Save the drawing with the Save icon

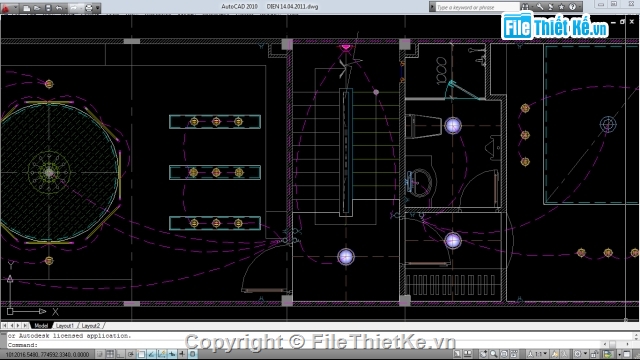[48, 8]
